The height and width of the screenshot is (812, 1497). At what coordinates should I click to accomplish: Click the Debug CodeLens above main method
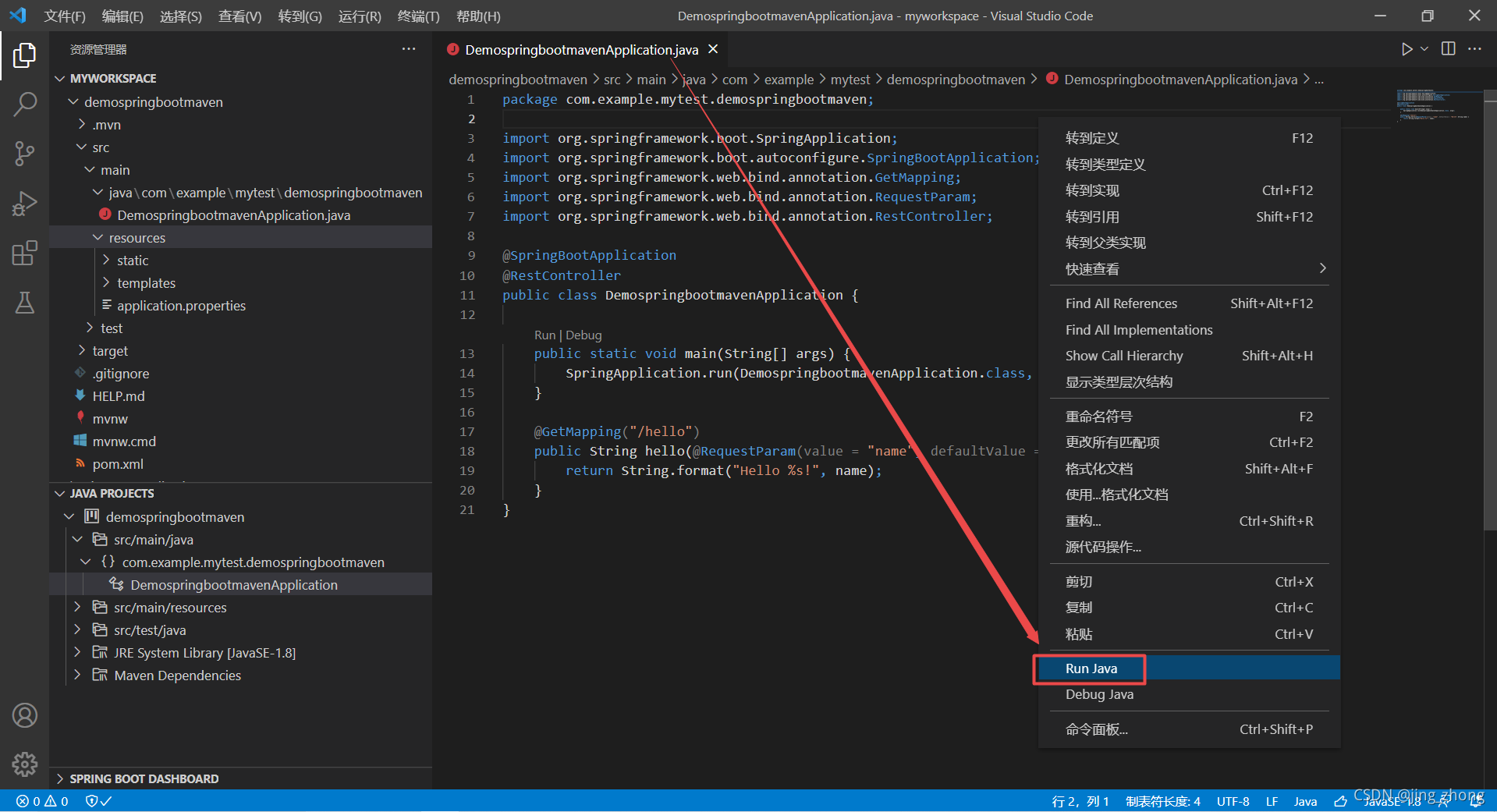point(584,335)
